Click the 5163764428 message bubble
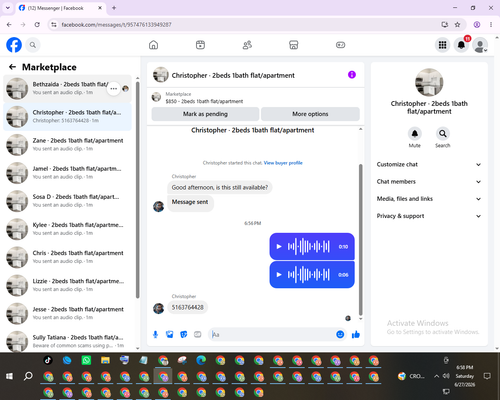 click(187, 307)
